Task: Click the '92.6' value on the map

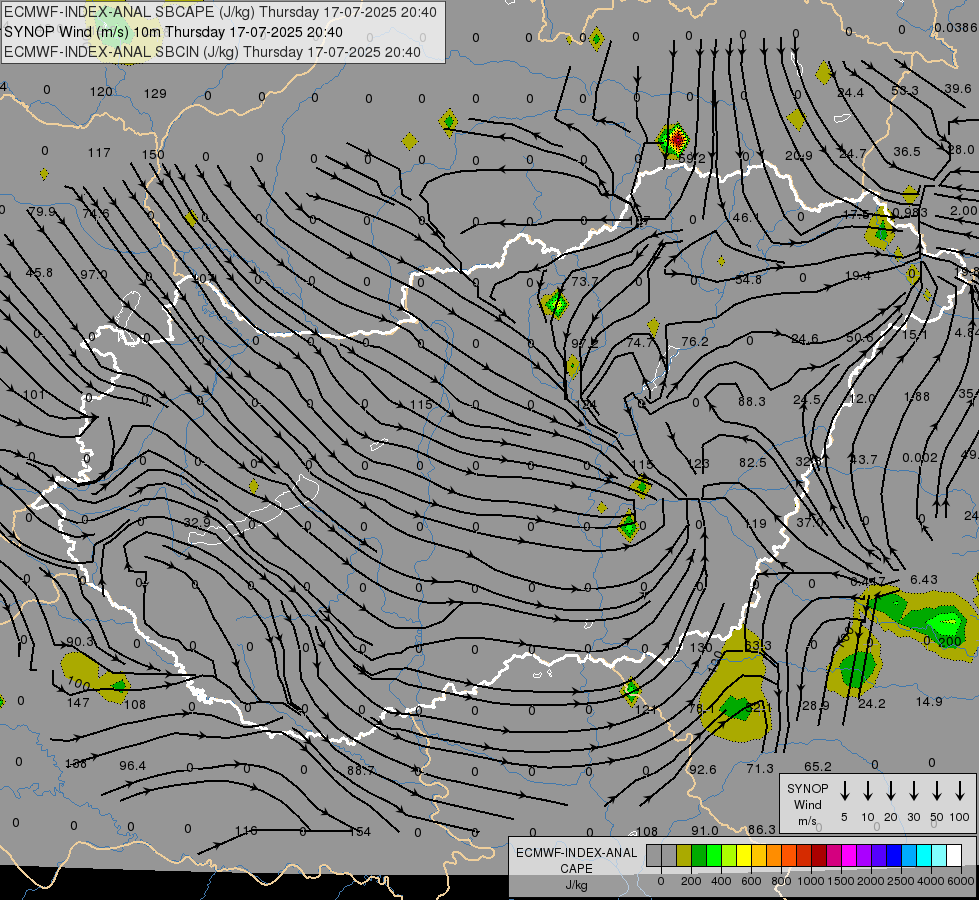Action: (x=702, y=769)
